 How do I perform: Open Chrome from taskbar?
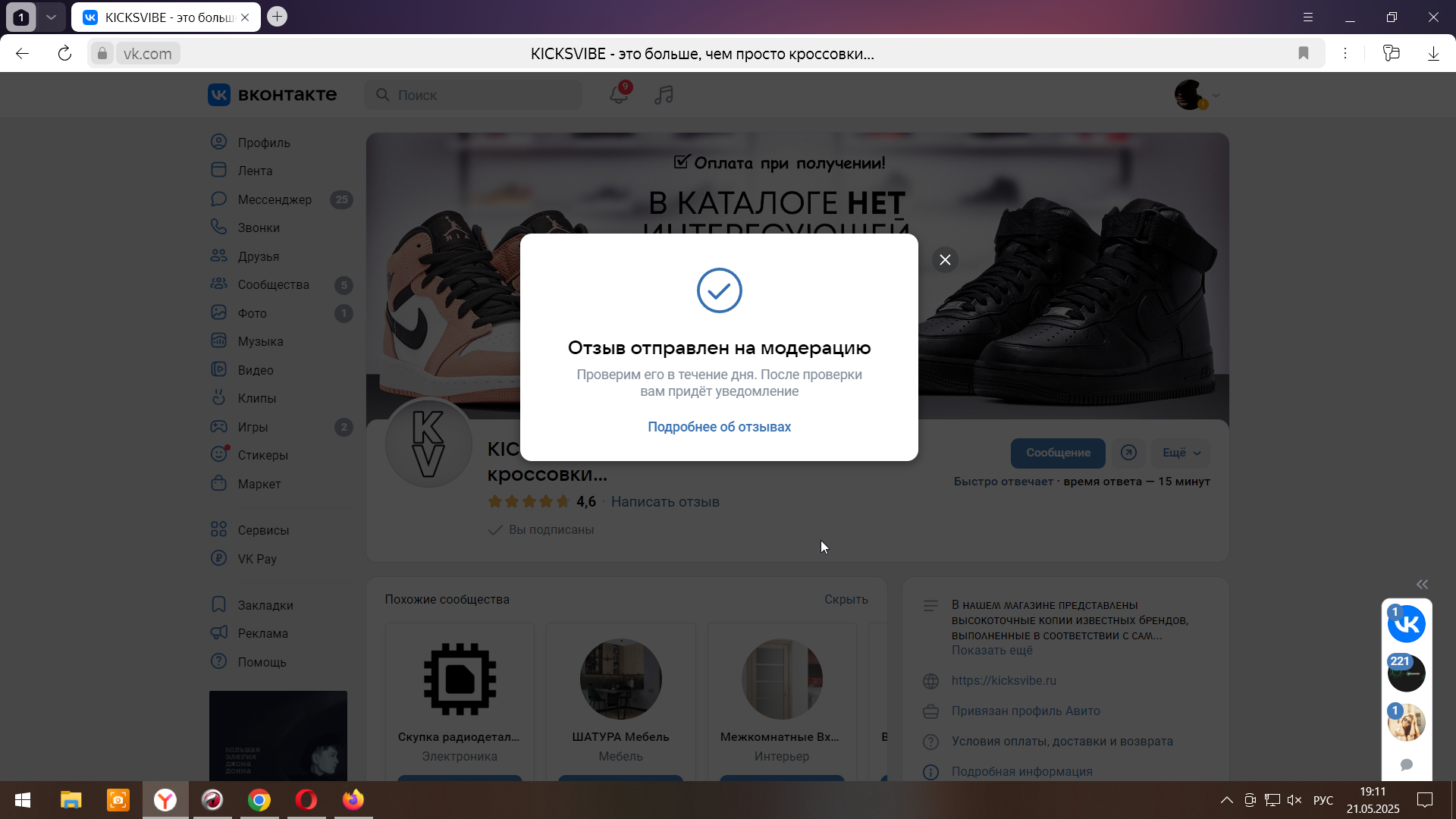click(259, 800)
